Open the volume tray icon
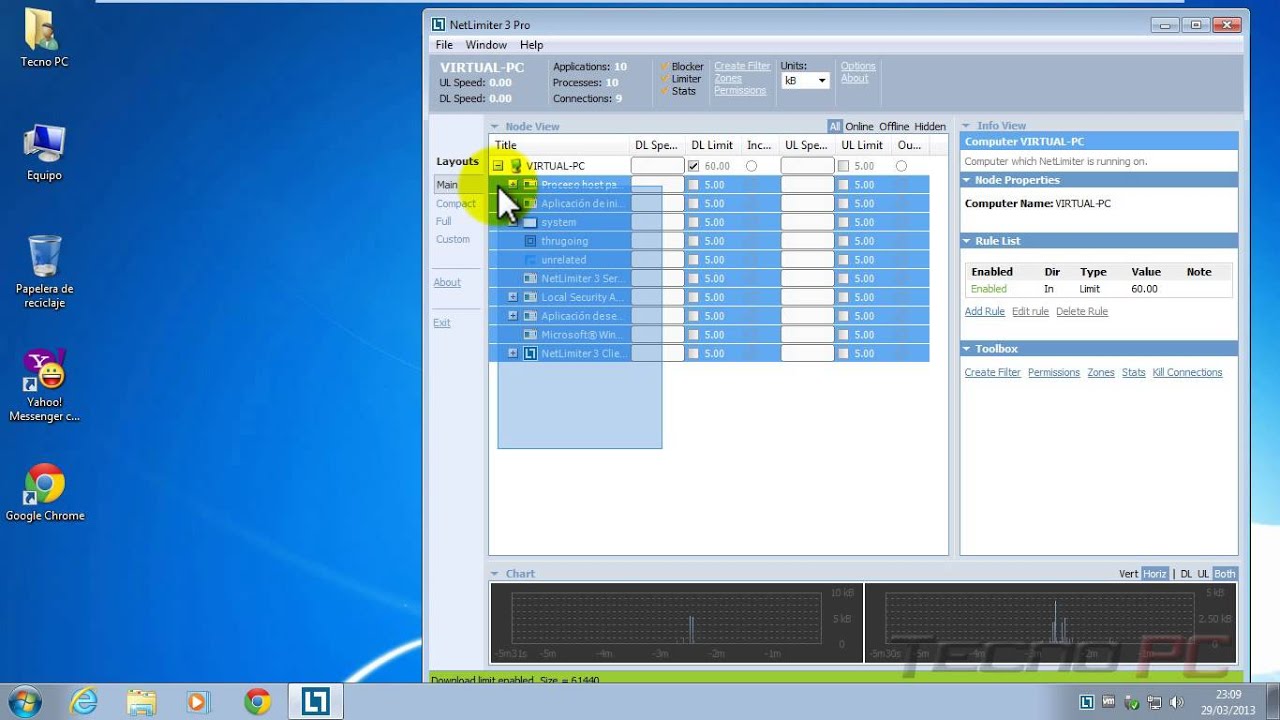The height and width of the screenshot is (720, 1280). coord(1176,702)
